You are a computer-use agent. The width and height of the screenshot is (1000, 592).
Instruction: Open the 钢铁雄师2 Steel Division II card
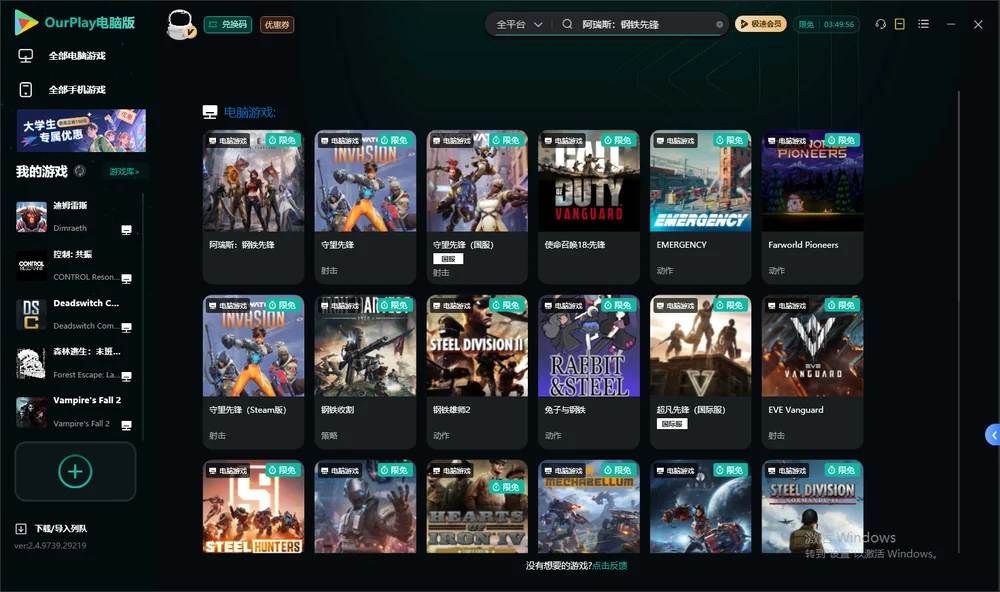tap(477, 372)
